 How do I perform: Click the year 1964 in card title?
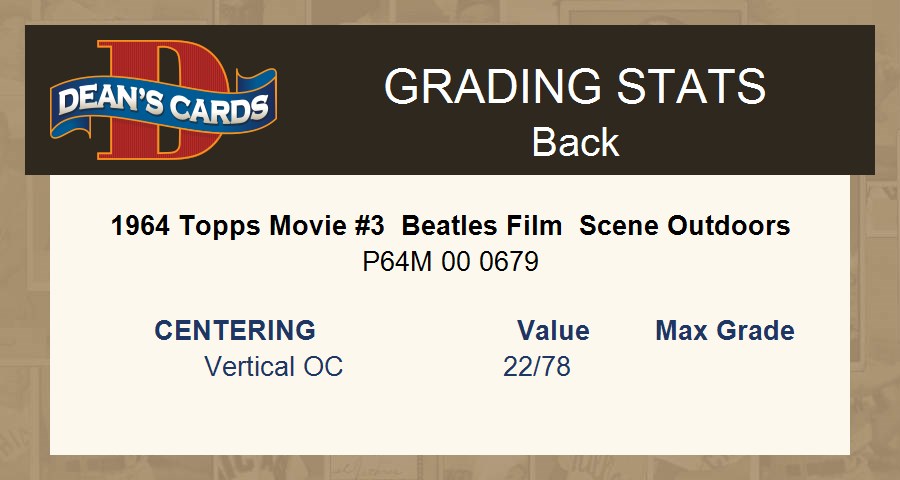click(142, 226)
